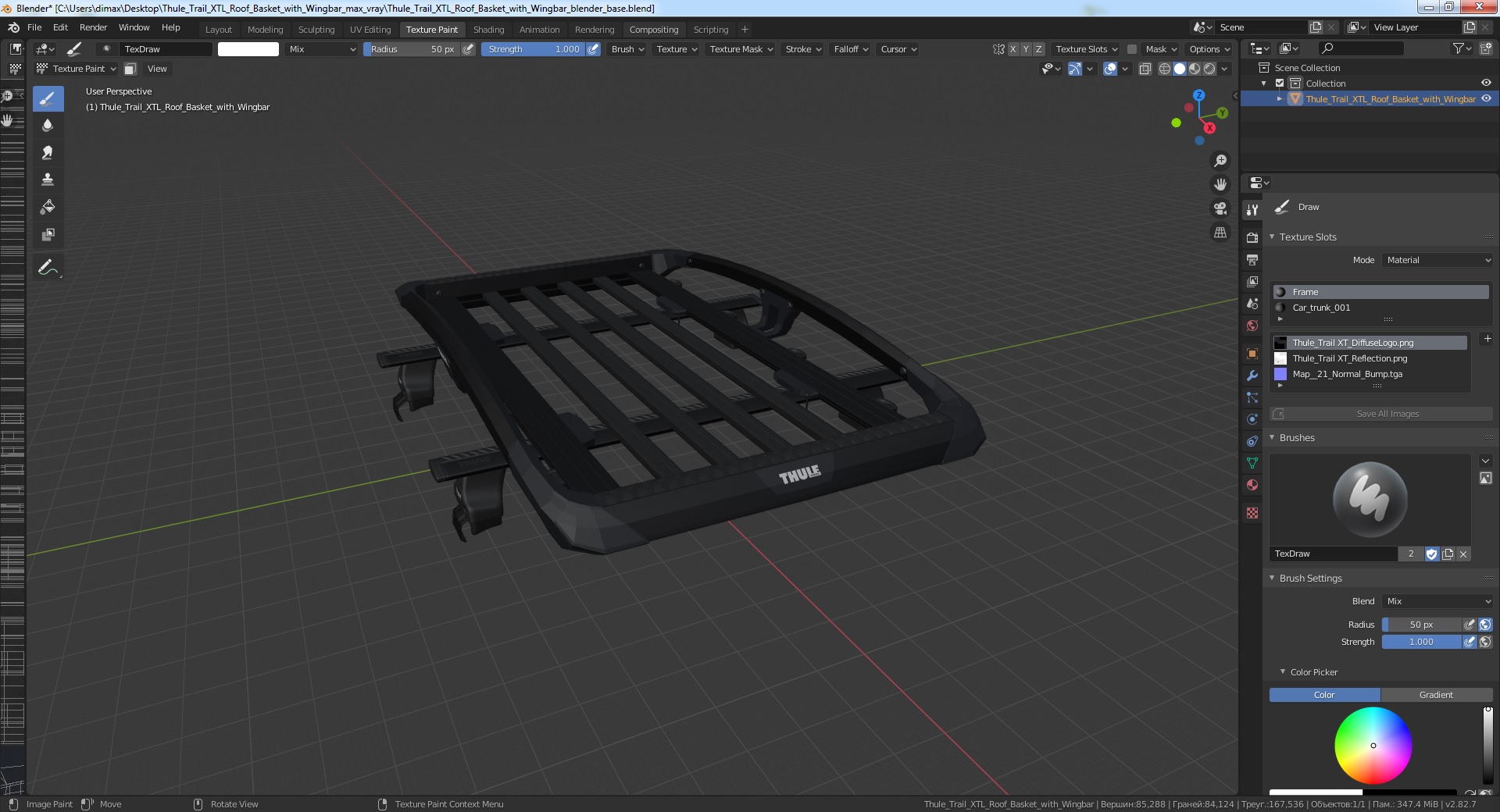Switch perspective/orthographic grid gizmo
Viewport: 1500px width, 812px height.
point(1220,233)
